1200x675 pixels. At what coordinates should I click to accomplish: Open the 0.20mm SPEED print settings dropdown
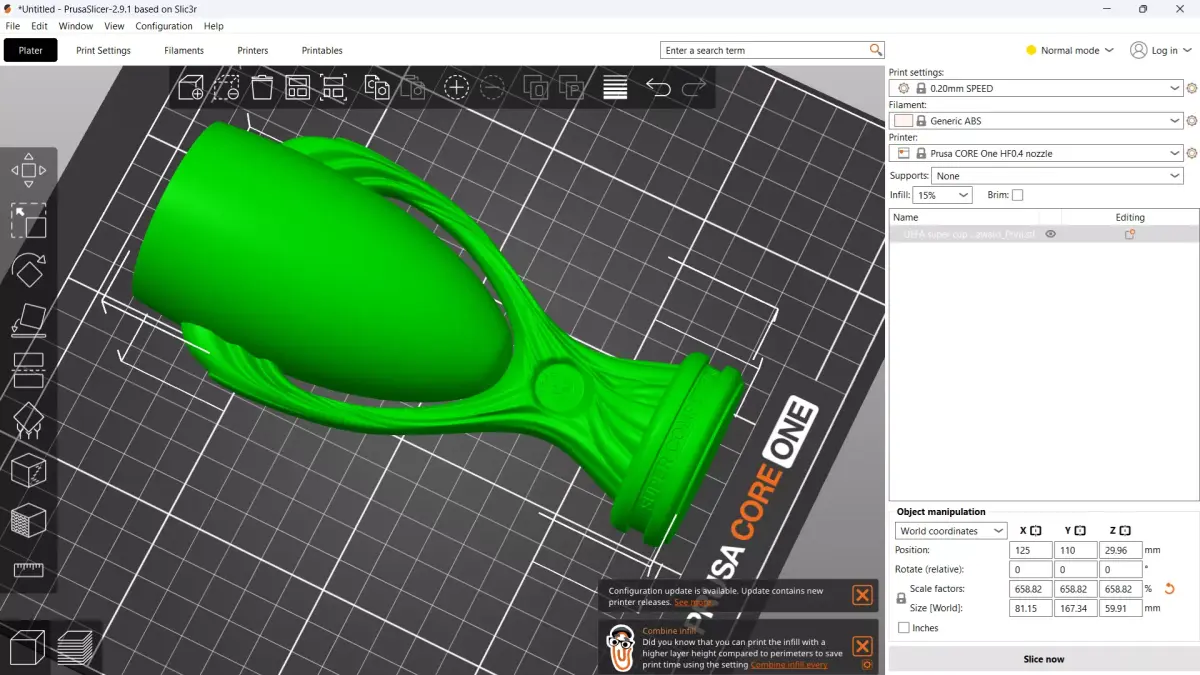tap(1036, 88)
